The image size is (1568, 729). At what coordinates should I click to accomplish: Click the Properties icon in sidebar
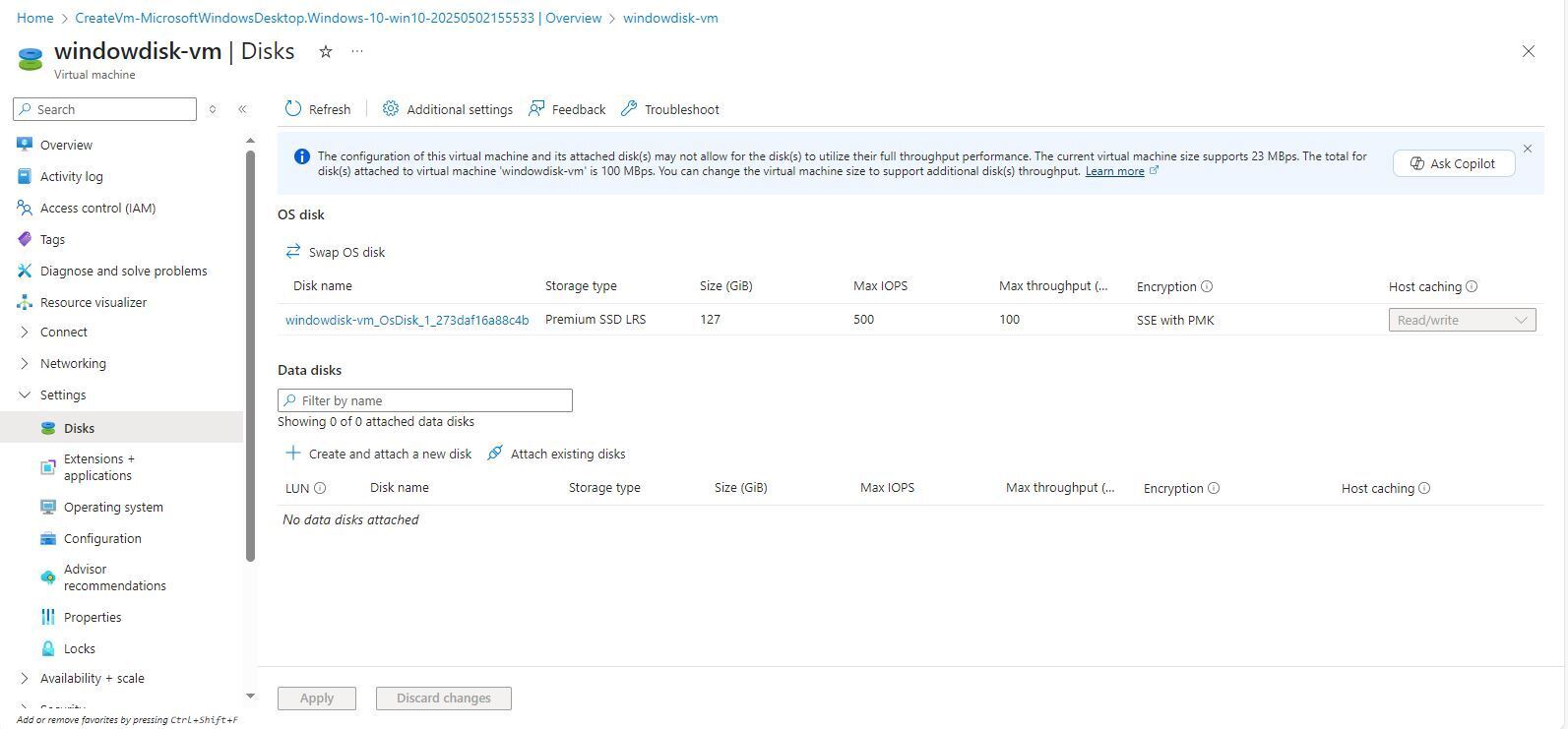(x=48, y=617)
